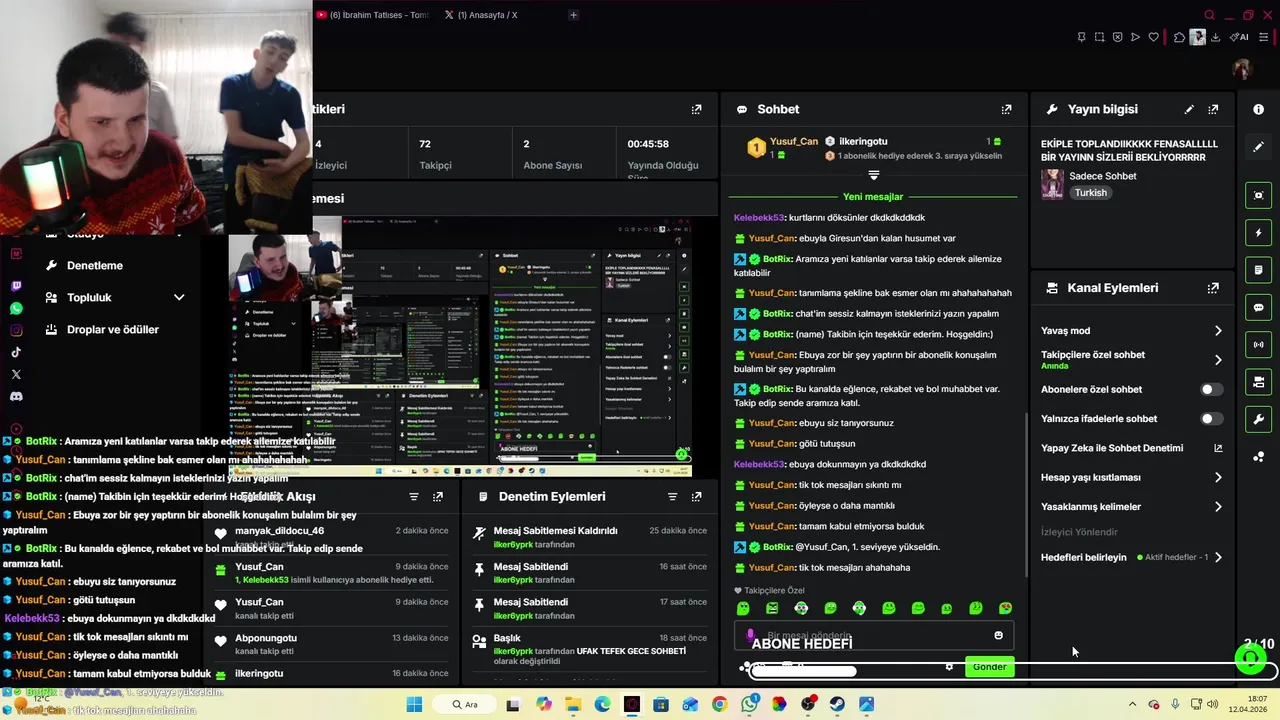Viewport: 1280px width, 720px height.
Task: Open Yapay Zeka ile Sohbet Denetimi link
Action: 1131,448
